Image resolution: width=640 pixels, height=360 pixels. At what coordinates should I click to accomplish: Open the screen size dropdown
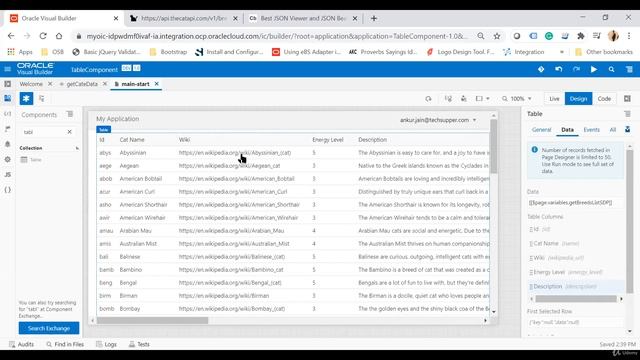(x=482, y=99)
